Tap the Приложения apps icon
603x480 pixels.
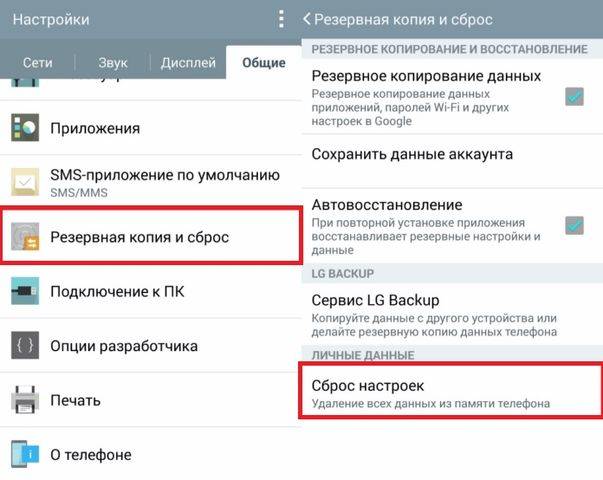coord(25,128)
